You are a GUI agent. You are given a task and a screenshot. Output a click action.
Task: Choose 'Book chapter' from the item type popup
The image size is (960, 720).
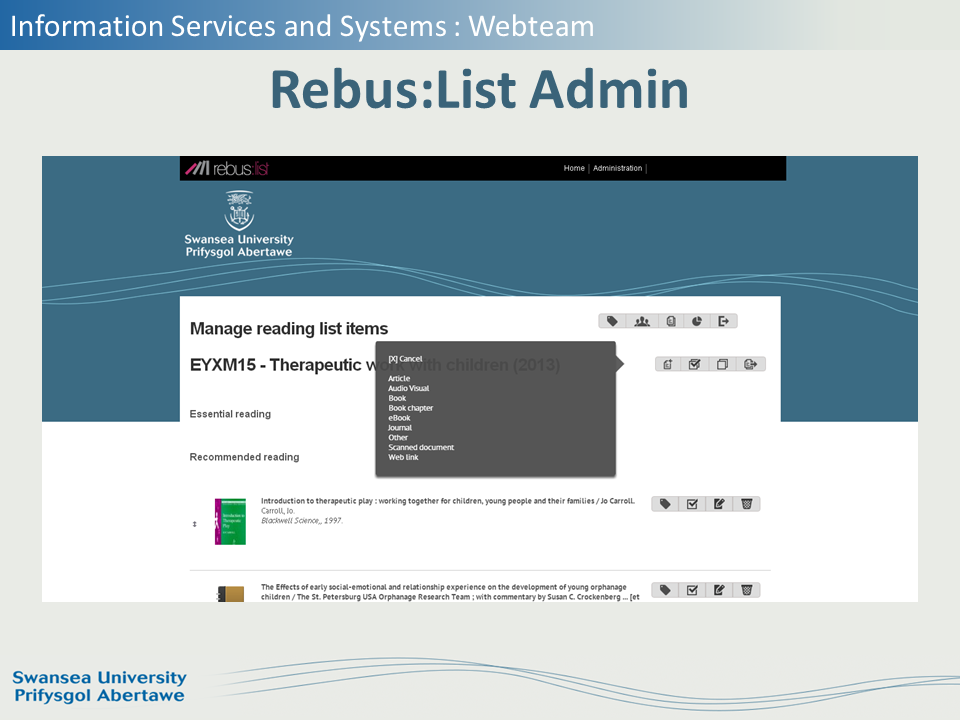point(410,408)
